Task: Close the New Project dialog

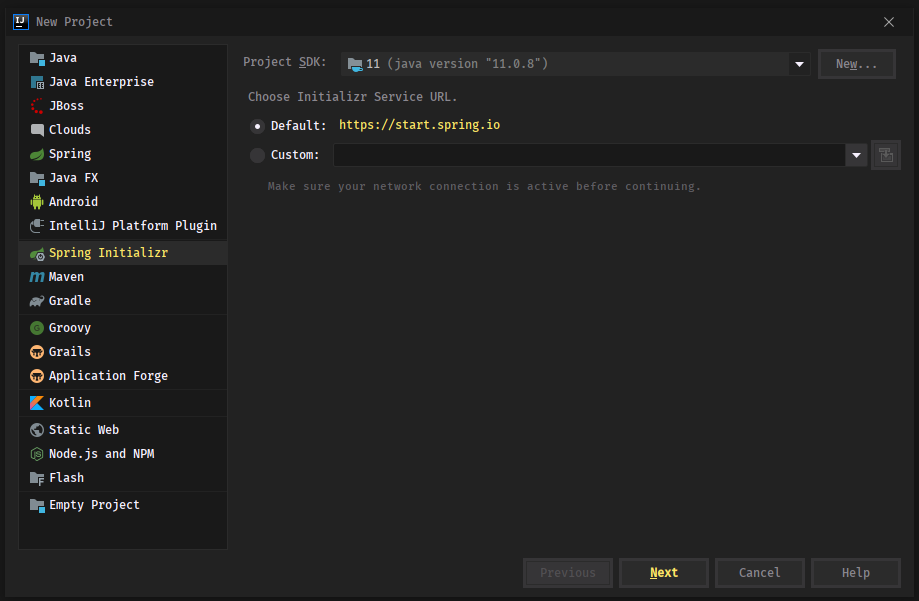Action: 889,22
